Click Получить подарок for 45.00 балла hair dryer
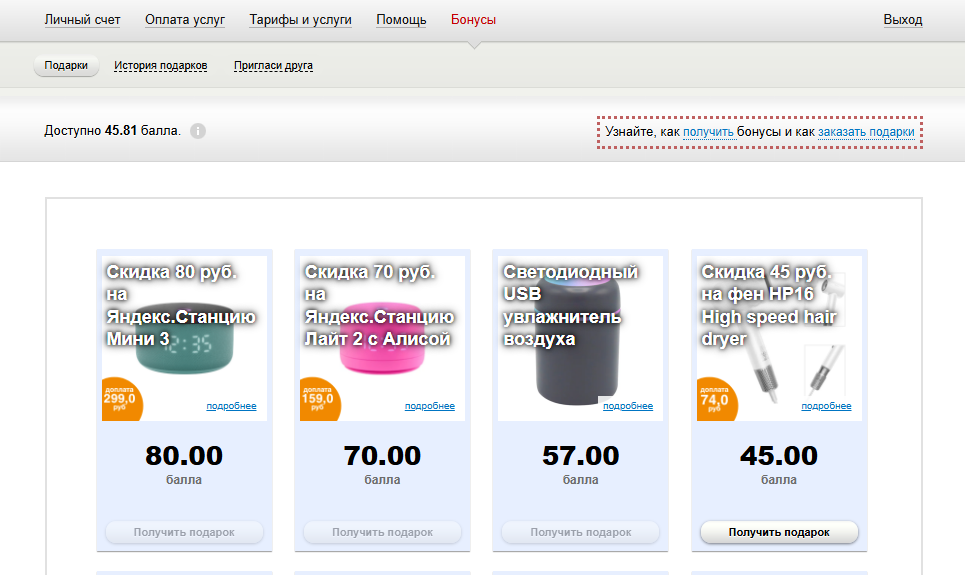965x575 pixels. [779, 532]
